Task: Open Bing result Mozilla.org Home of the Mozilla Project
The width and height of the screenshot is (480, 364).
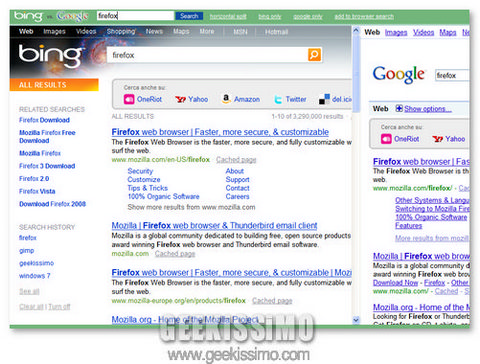Action: (185, 320)
